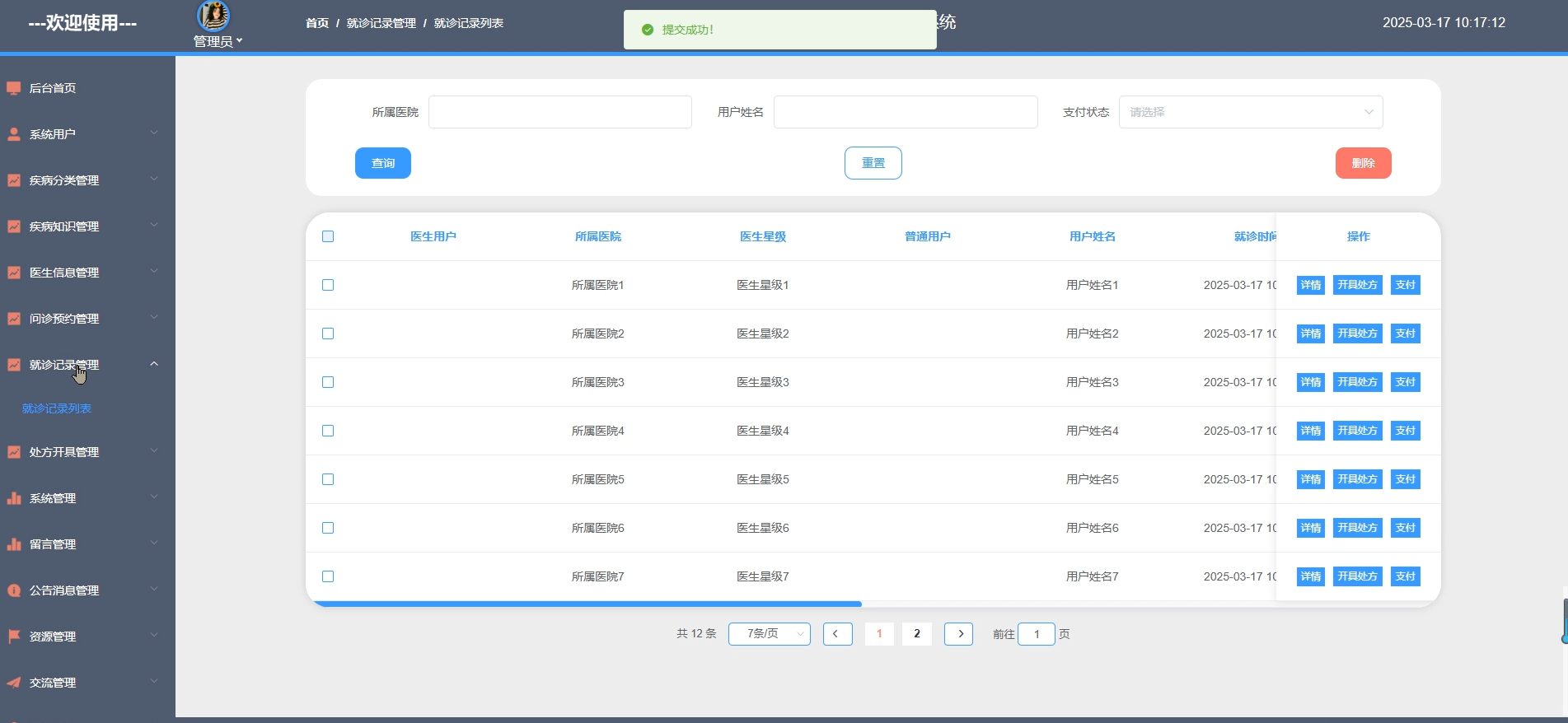The height and width of the screenshot is (723, 1568).
Task: Click the 重置 reset button
Action: tap(873, 163)
